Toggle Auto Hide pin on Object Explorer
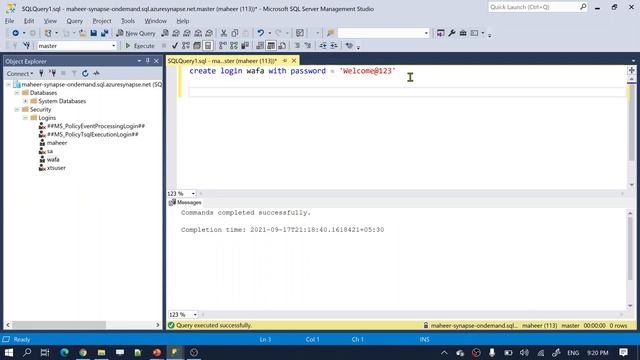The image size is (640, 360). point(148,61)
